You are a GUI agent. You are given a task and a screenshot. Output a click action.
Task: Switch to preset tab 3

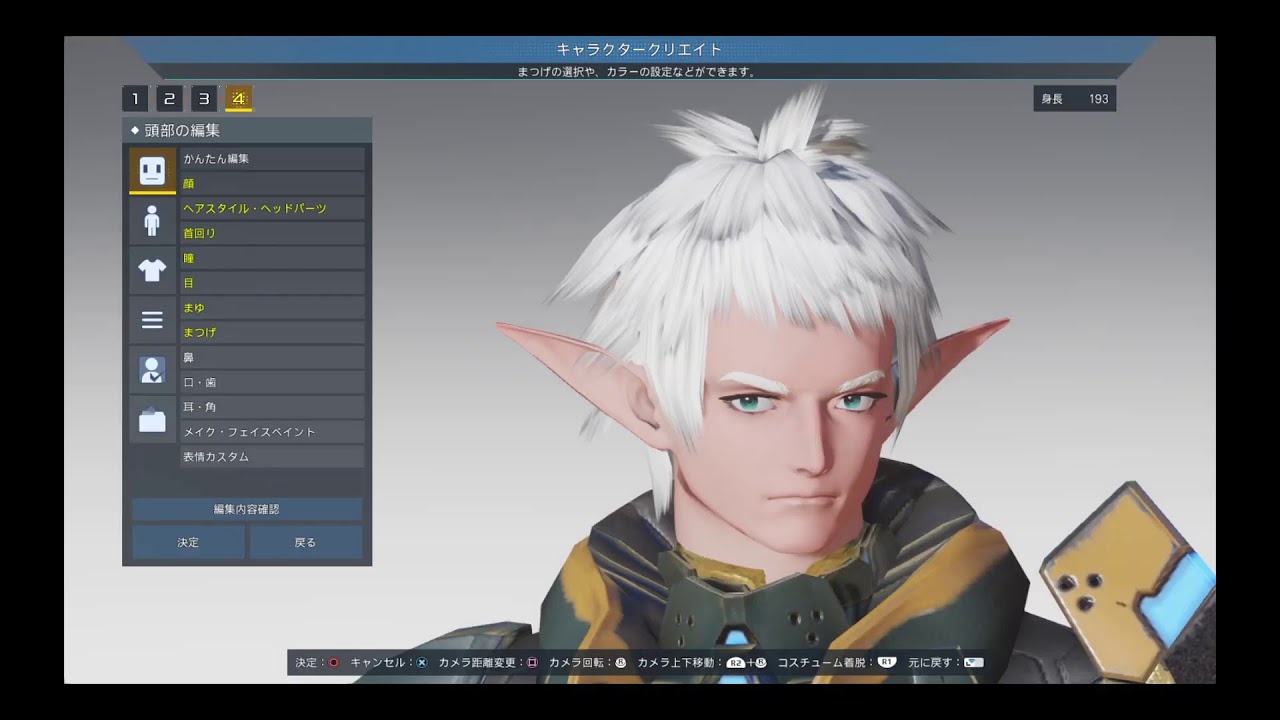click(x=204, y=98)
